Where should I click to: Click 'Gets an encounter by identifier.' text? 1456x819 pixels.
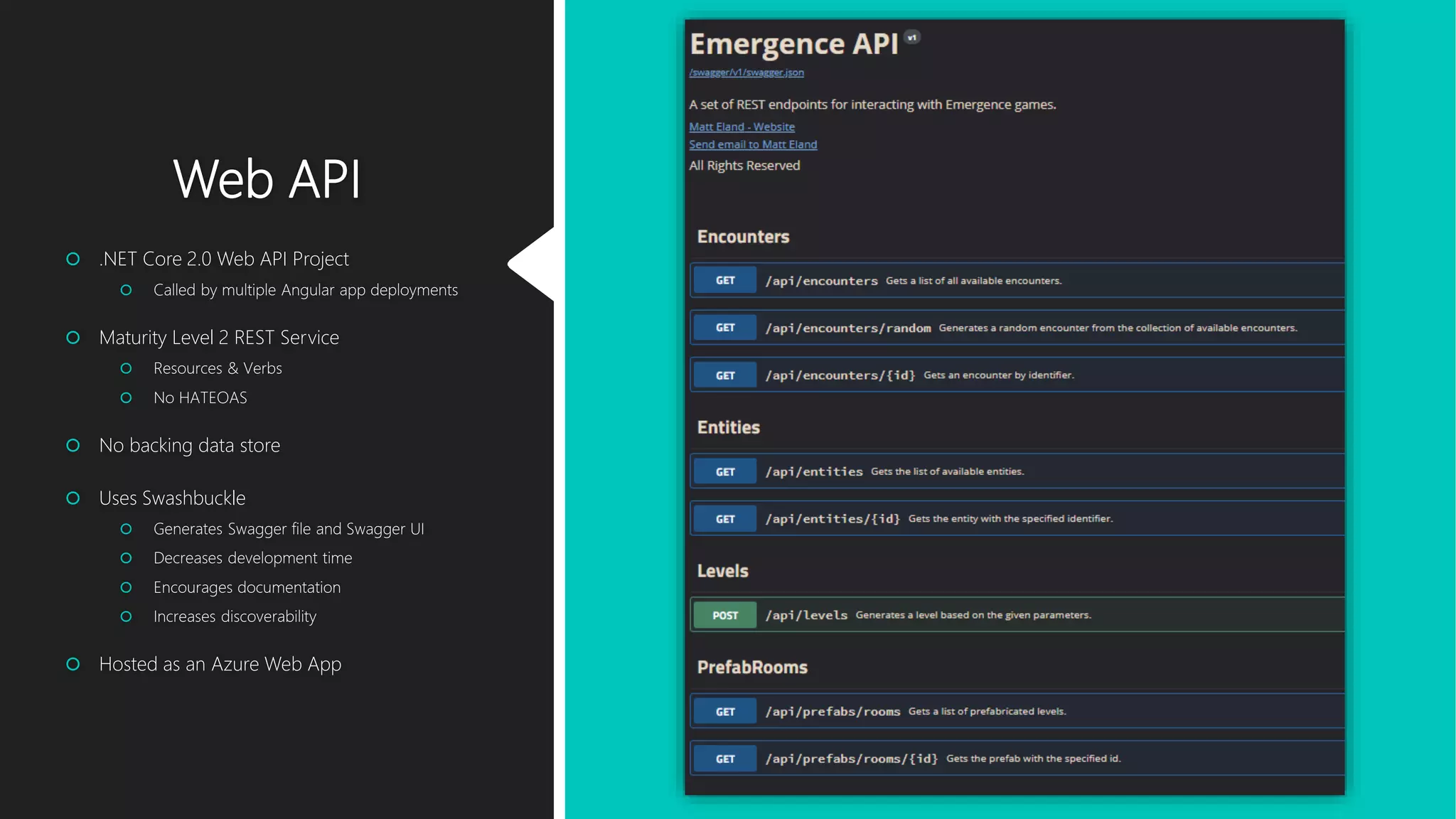click(999, 375)
